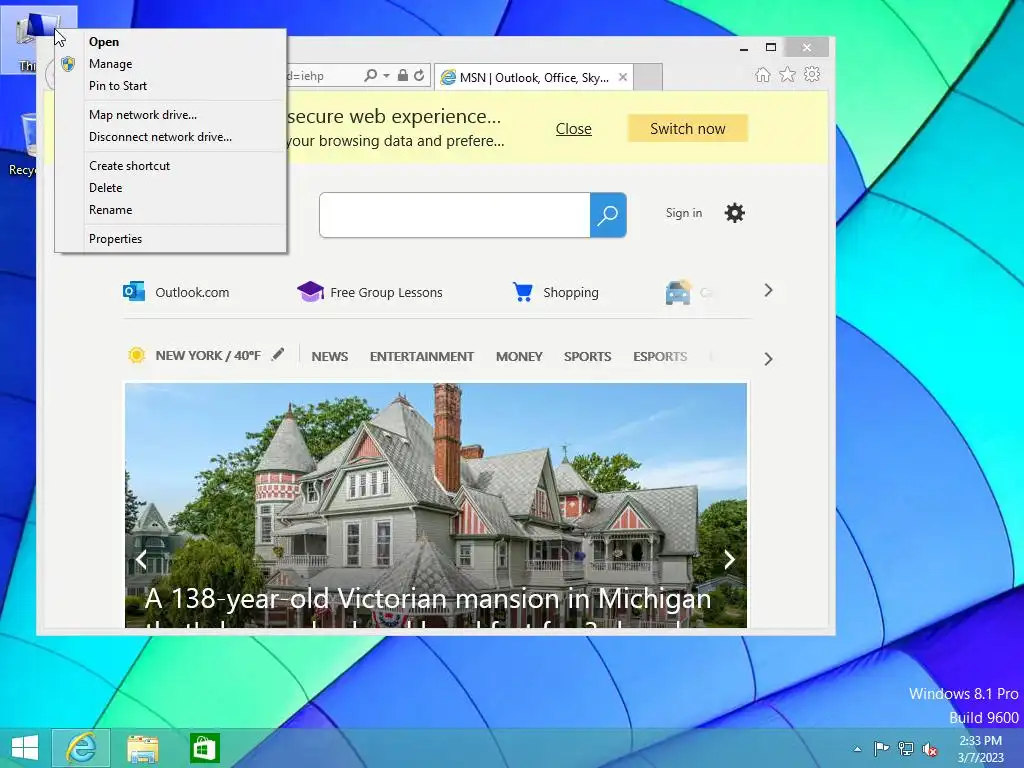The width and height of the screenshot is (1024, 768).
Task: Choose Rename from the context menu
Action: pyautogui.click(x=170, y=210)
